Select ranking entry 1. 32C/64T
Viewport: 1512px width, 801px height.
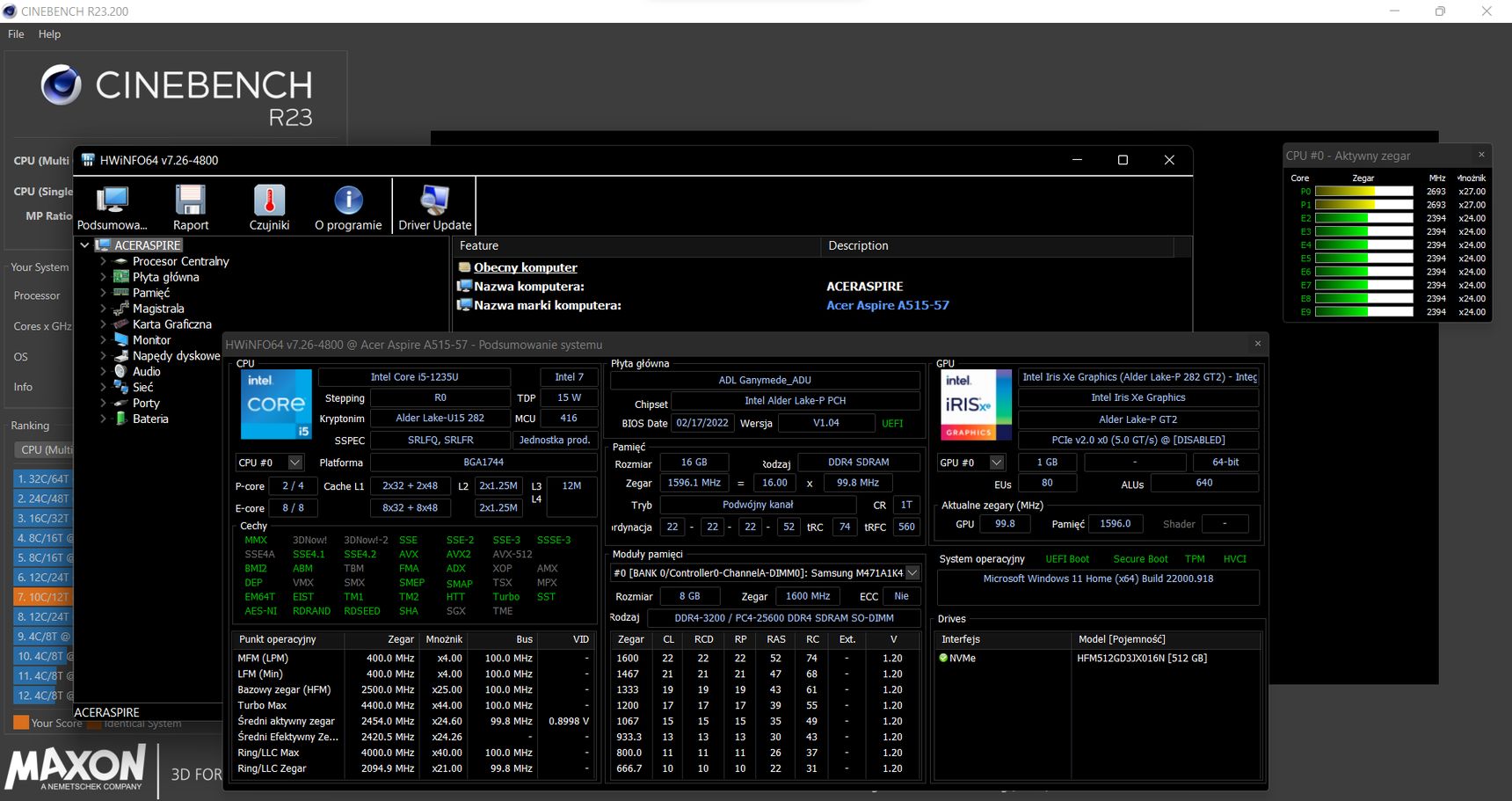coord(44,479)
